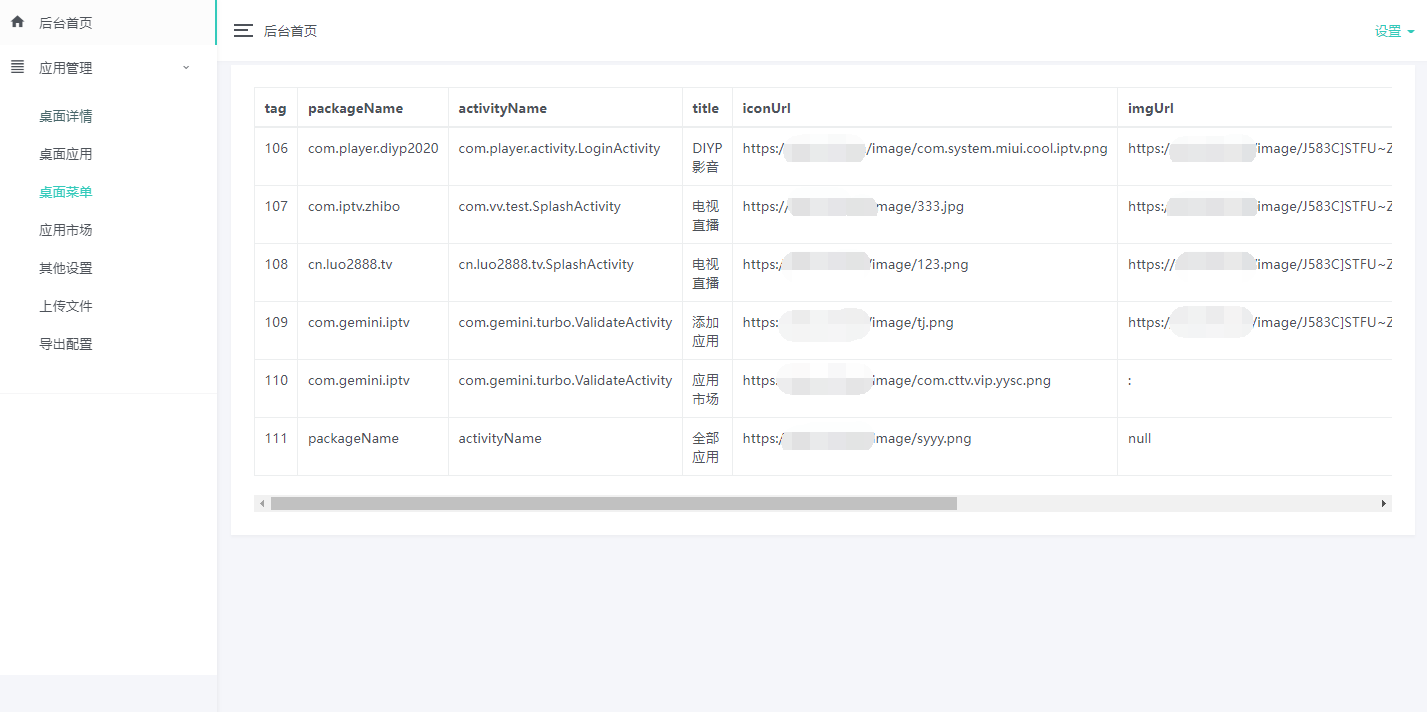Go to 桌面菜单 page
1427x712 pixels.
[66, 192]
